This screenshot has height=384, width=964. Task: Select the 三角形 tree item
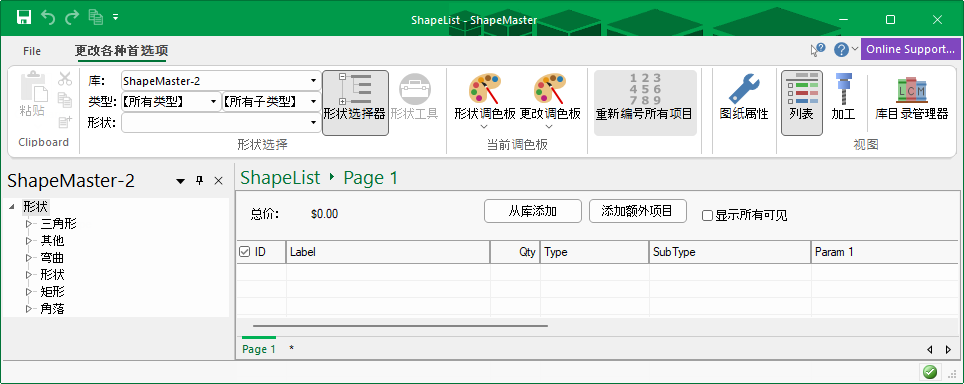click(58, 224)
